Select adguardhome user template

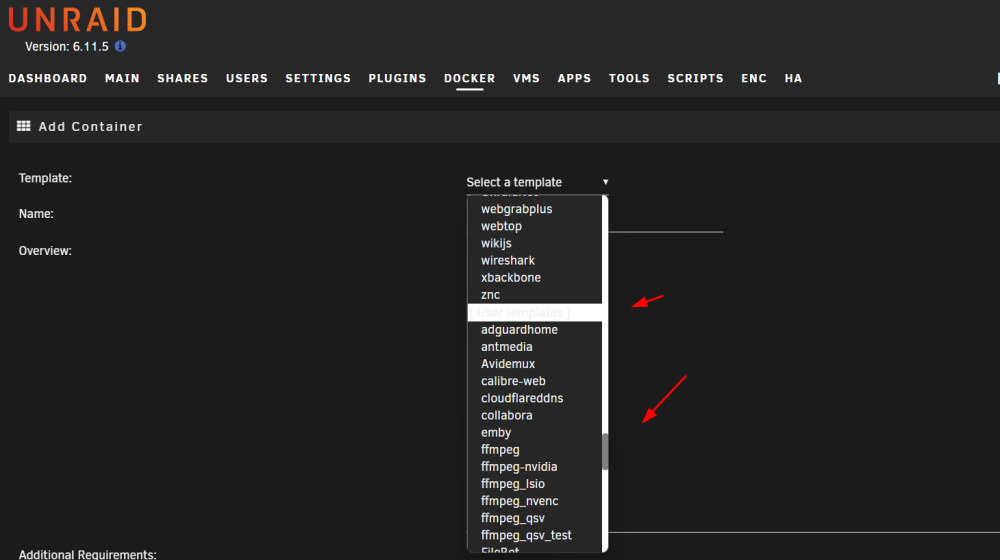point(534,330)
